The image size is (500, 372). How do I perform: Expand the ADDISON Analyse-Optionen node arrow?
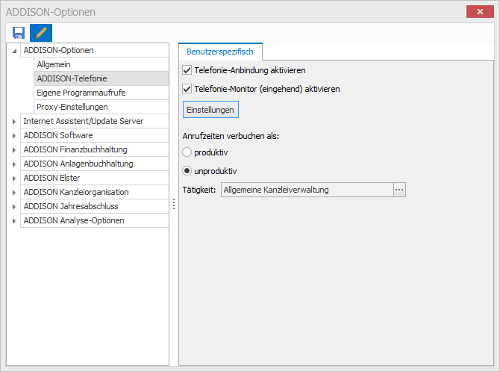click(x=14, y=221)
